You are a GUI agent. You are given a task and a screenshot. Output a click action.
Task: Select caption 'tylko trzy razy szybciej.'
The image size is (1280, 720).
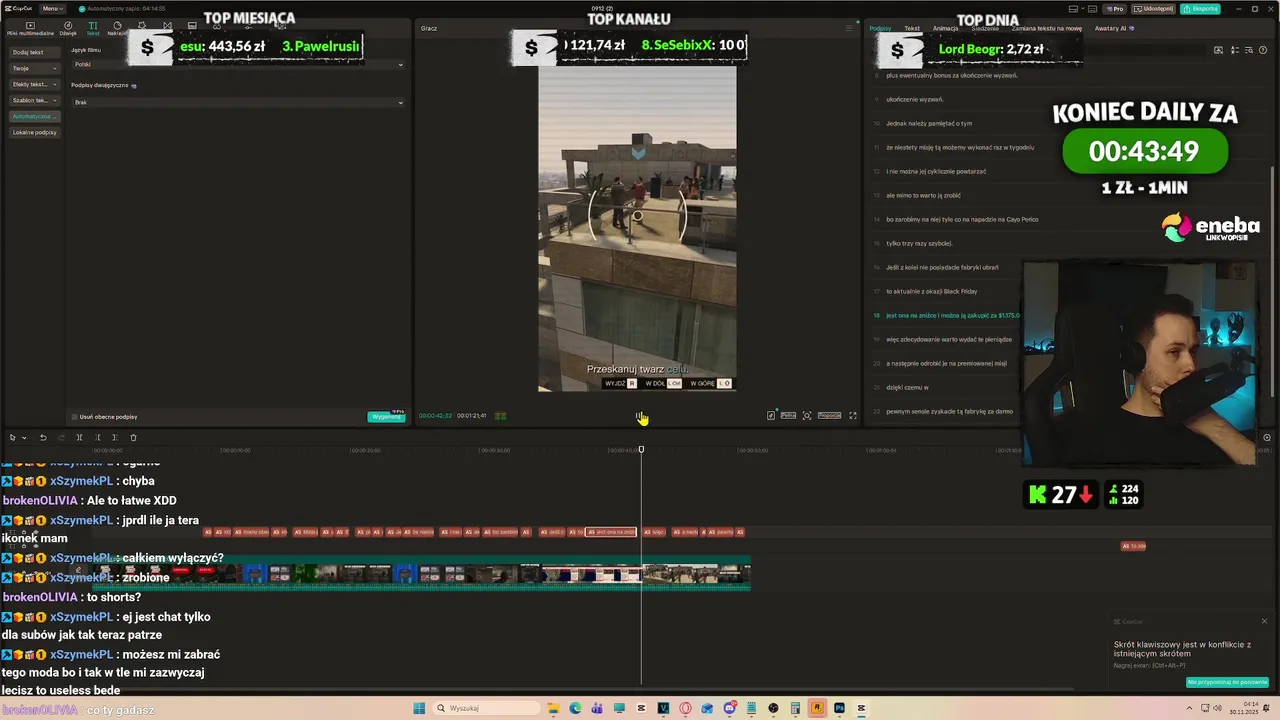coord(919,243)
